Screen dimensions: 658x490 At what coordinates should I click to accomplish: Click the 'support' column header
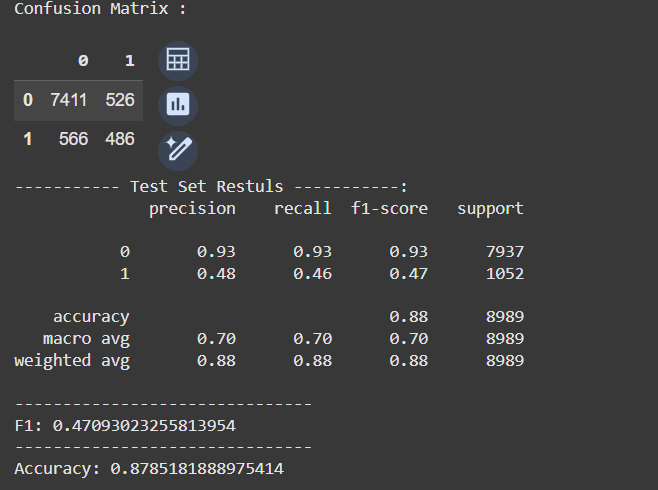[x=490, y=209]
